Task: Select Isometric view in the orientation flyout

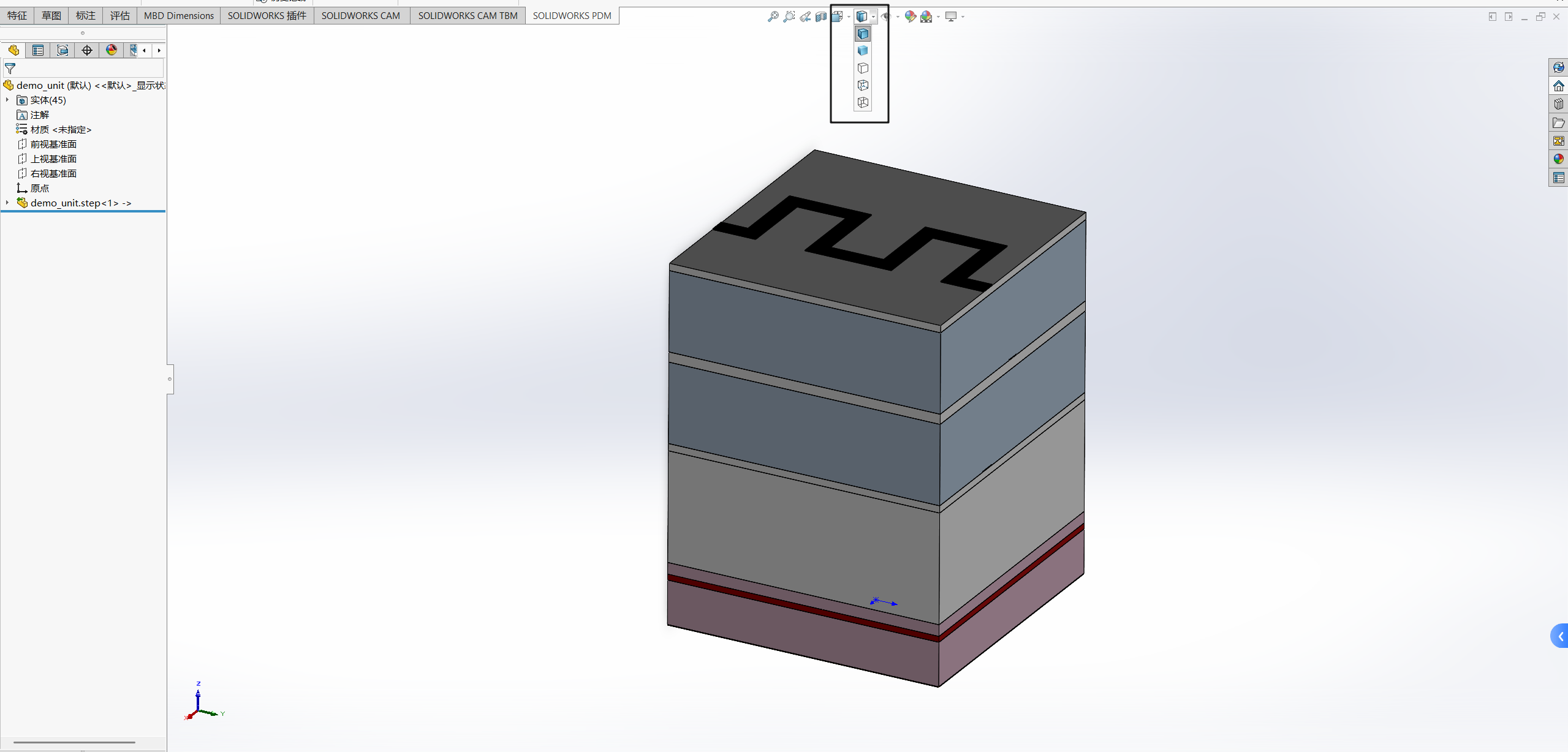Action: pyautogui.click(x=863, y=34)
